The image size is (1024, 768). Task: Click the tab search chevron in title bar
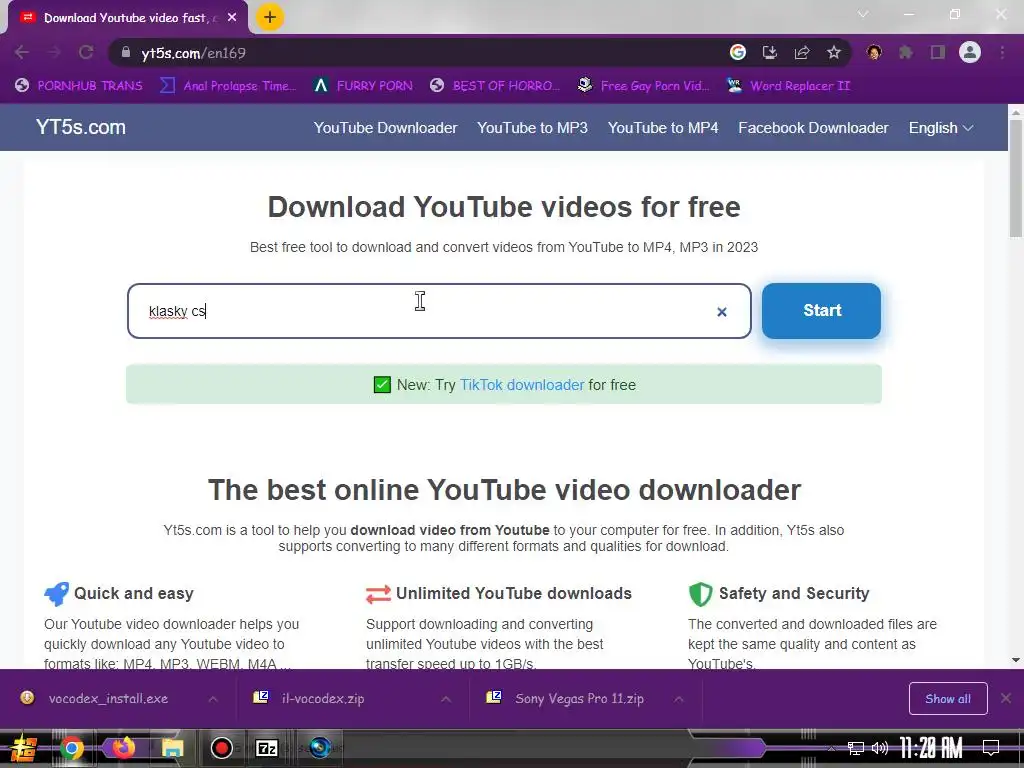coord(863,14)
